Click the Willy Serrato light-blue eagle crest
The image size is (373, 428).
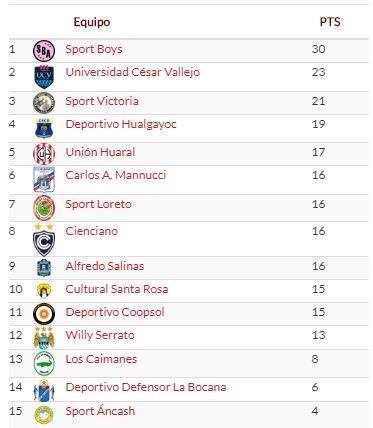[44, 337]
